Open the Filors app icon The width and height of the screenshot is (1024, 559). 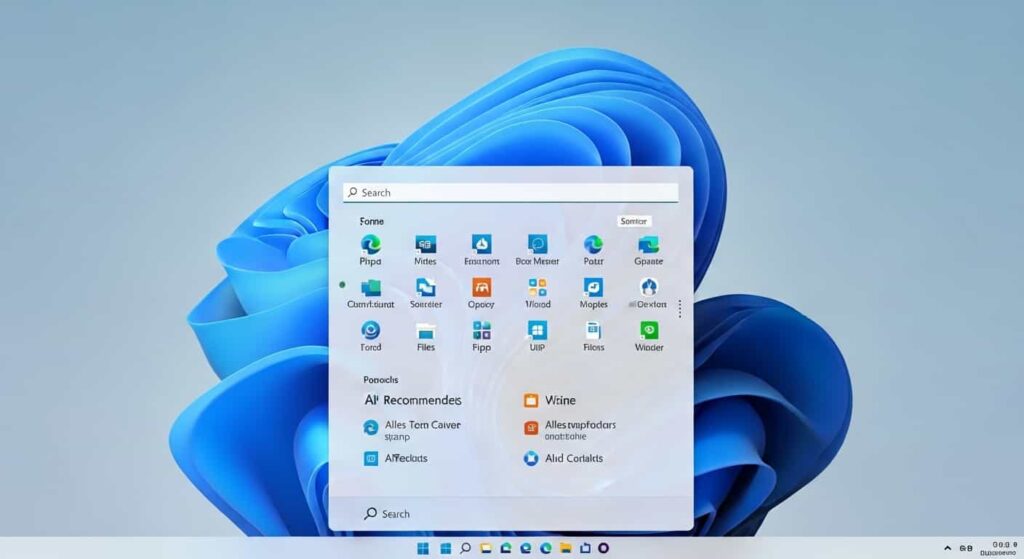coord(593,330)
